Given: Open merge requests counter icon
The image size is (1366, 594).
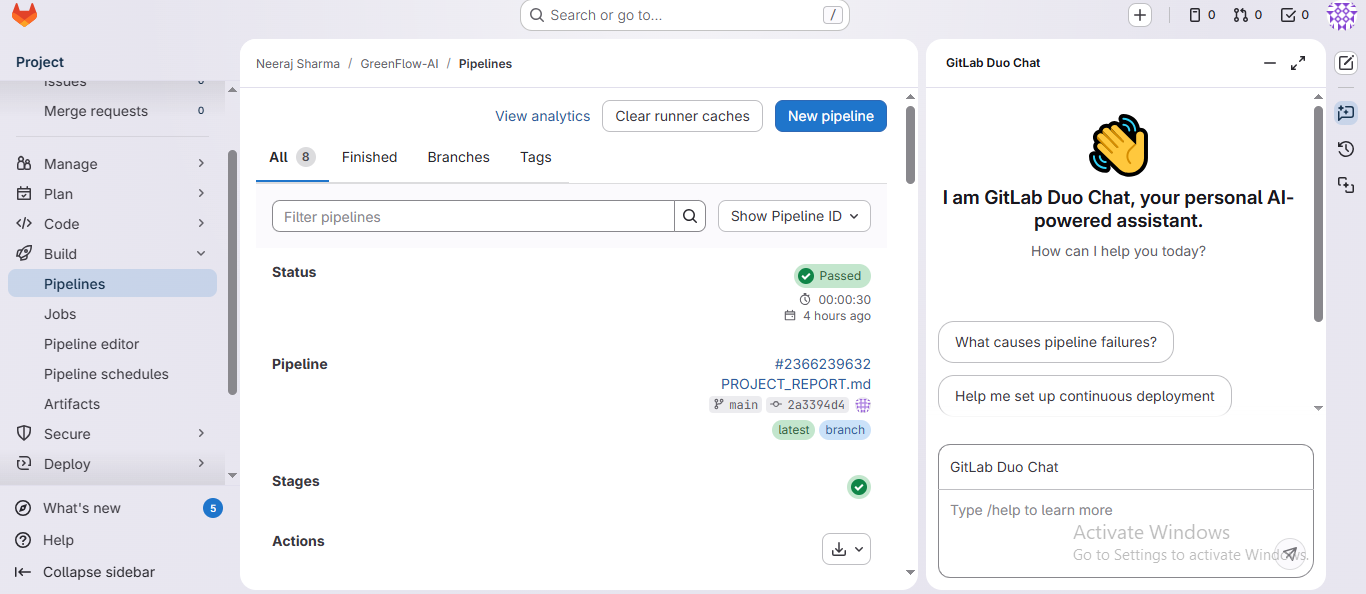Looking at the screenshot, I should [1247, 15].
